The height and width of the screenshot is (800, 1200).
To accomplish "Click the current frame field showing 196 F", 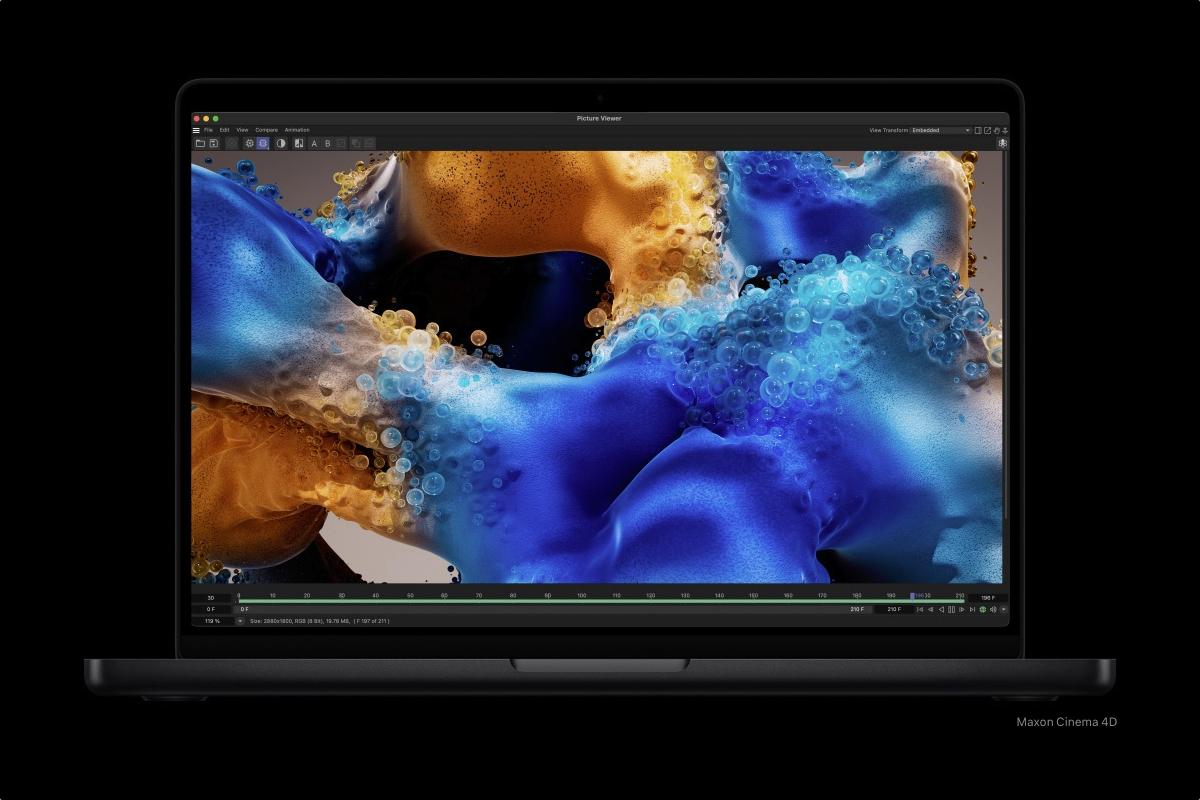I will click(x=987, y=598).
